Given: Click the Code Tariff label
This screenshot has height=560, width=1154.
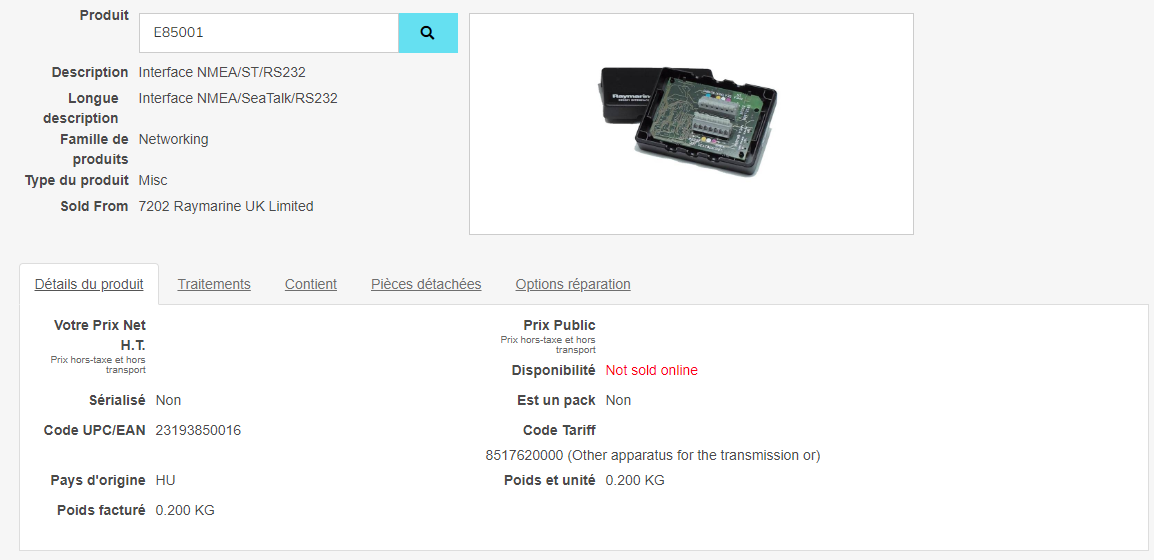Looking at the screenshot, I should (559, 430).
